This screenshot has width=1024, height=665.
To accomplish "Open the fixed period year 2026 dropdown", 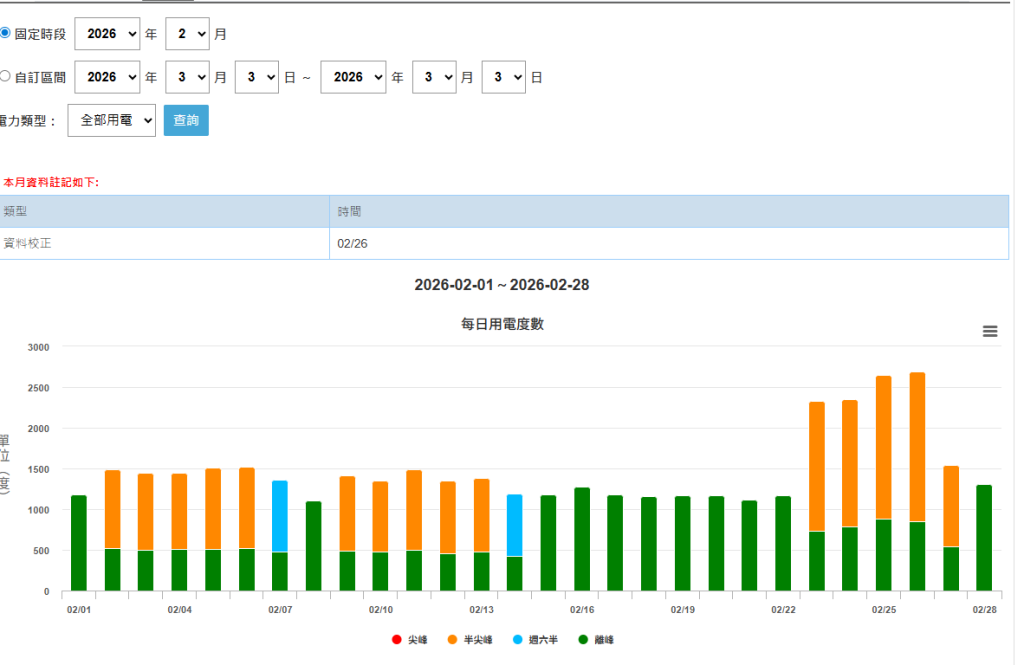I will pos(107,34).
